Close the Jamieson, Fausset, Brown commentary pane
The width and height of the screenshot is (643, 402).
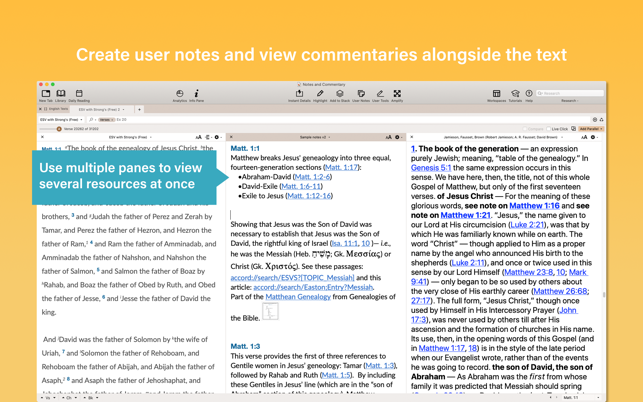(x=412, y=137)
